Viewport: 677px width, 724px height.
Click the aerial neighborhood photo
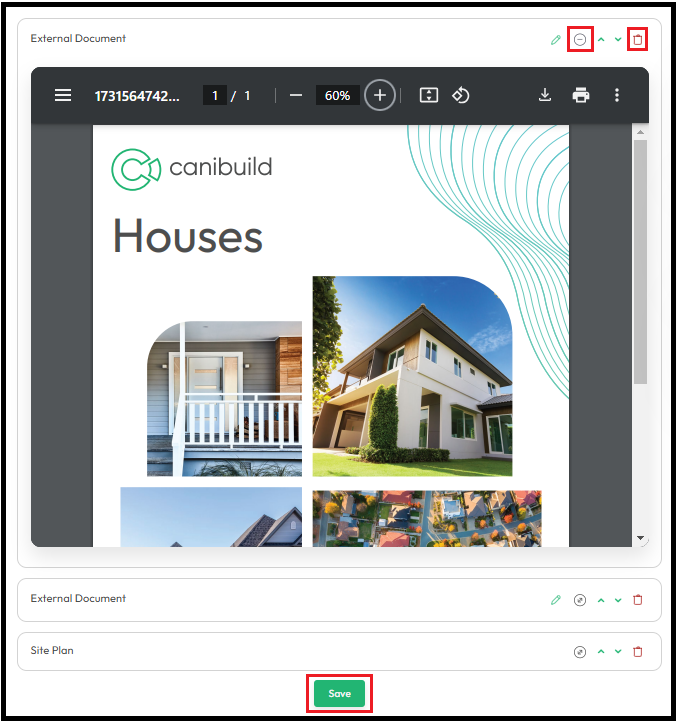(427, 519)
